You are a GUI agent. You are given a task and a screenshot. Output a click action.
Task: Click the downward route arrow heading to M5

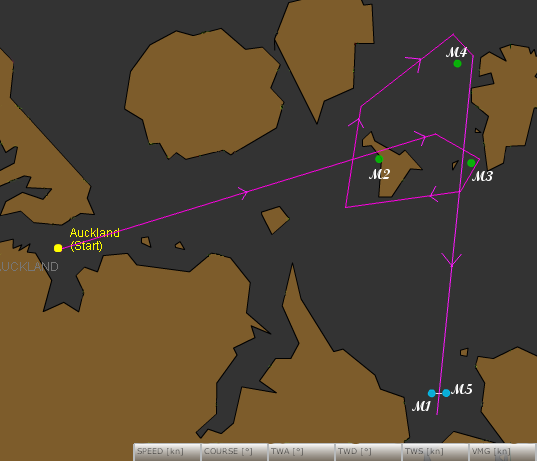(x=452, y=260)
